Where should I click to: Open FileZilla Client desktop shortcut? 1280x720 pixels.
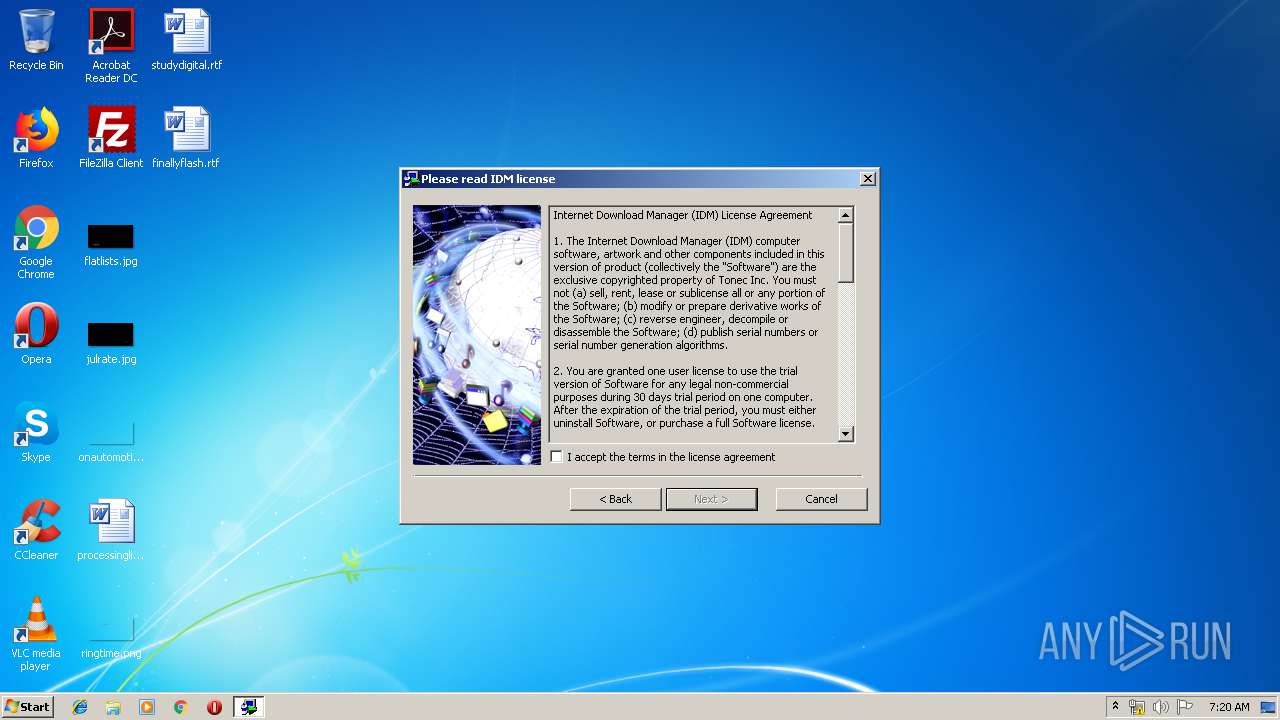point(111,138)
